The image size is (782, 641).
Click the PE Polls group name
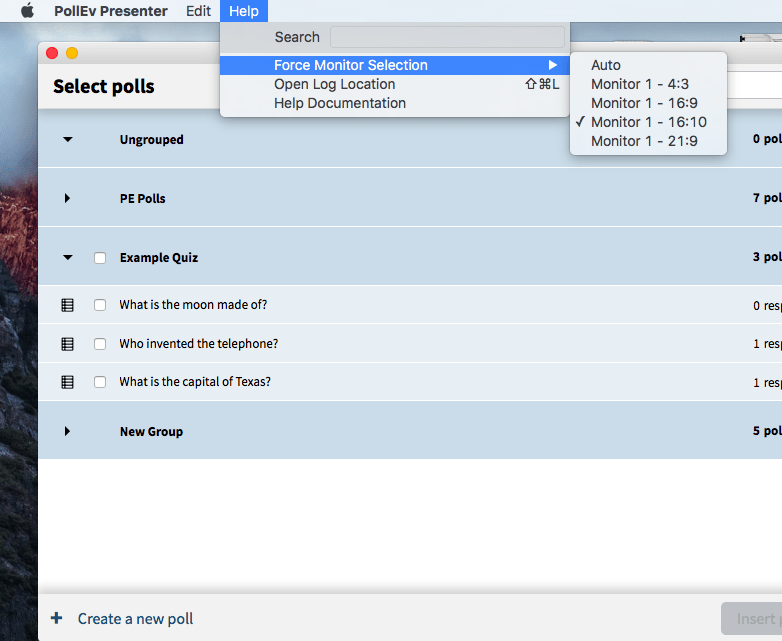point(143,199)
